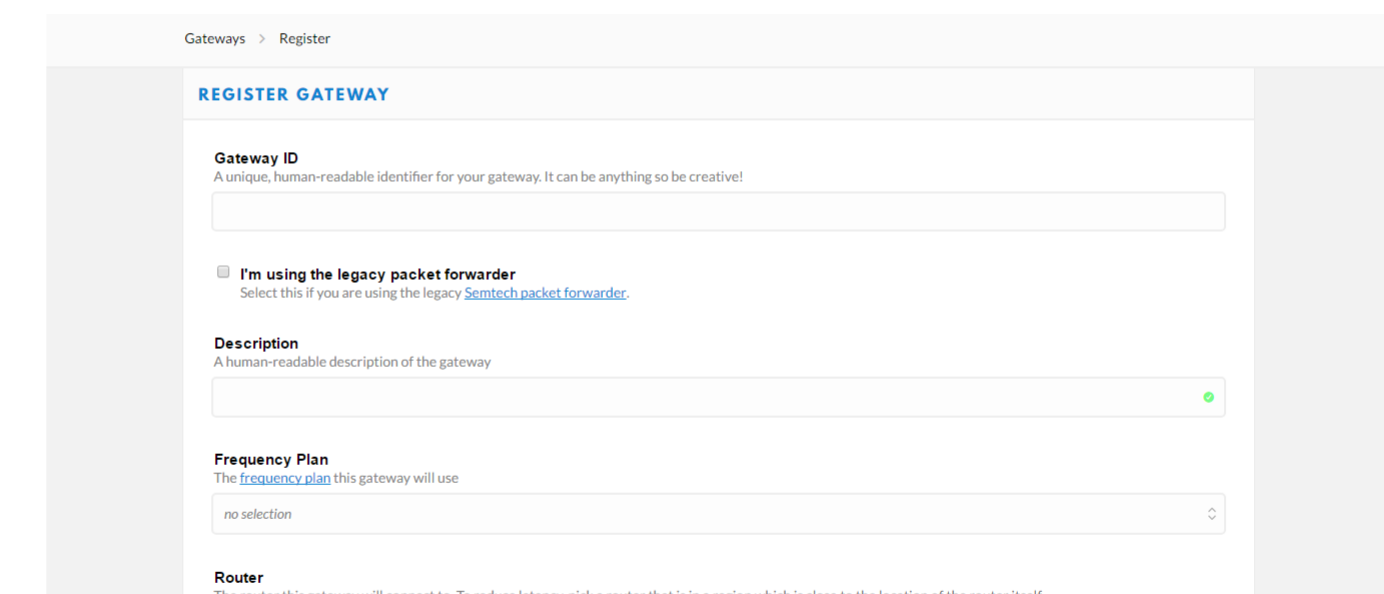Click the Frequency Plan heading label
The height and width of the screenshot is (594, 1384).
pyautogui.click(x=271, y=460)
